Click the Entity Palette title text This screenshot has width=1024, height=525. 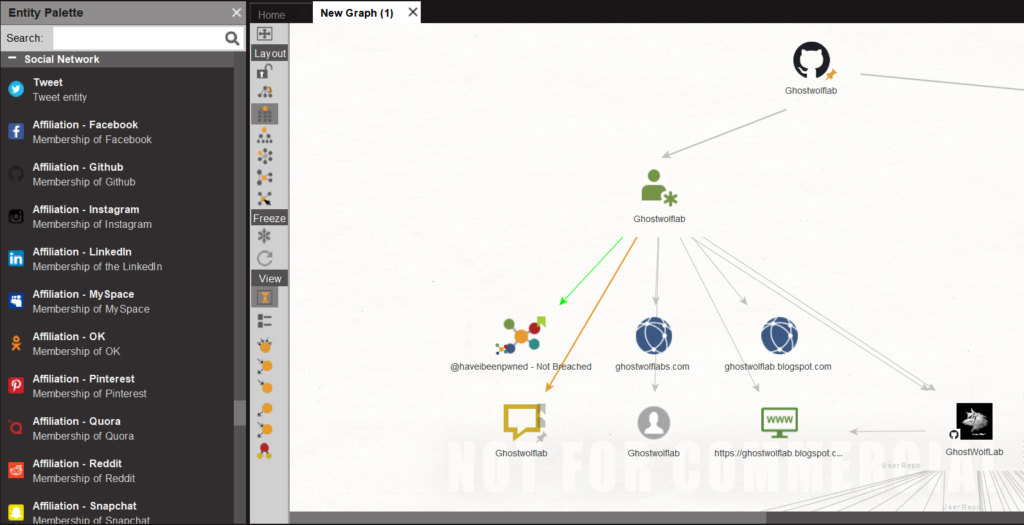click(46, 12)
